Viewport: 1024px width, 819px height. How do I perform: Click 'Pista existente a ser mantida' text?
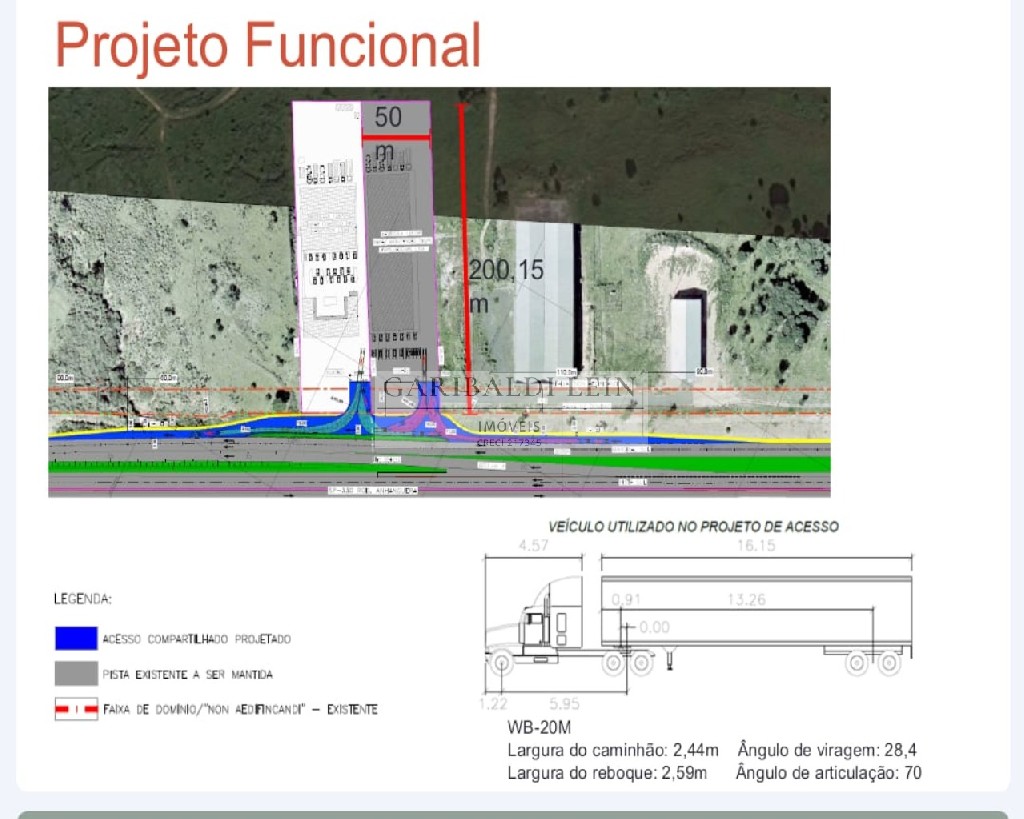[x=187, y=674]
